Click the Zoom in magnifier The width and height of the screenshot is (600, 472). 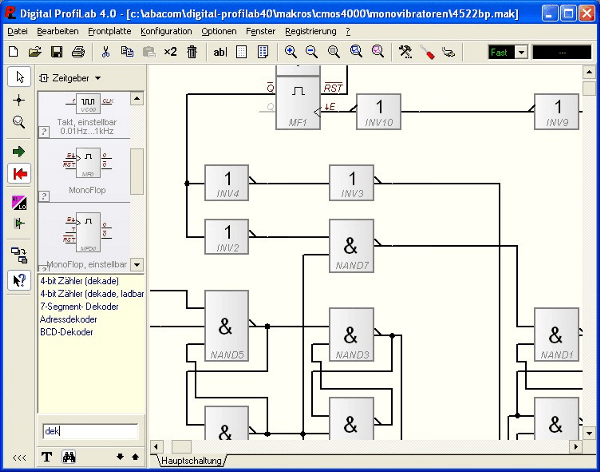coord(290,52)
